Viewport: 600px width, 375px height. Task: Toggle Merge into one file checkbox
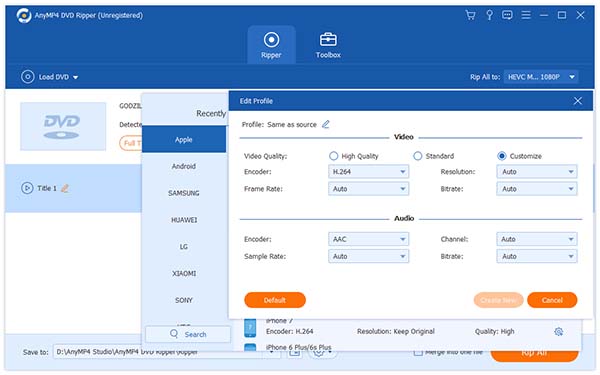click(418, 352)
